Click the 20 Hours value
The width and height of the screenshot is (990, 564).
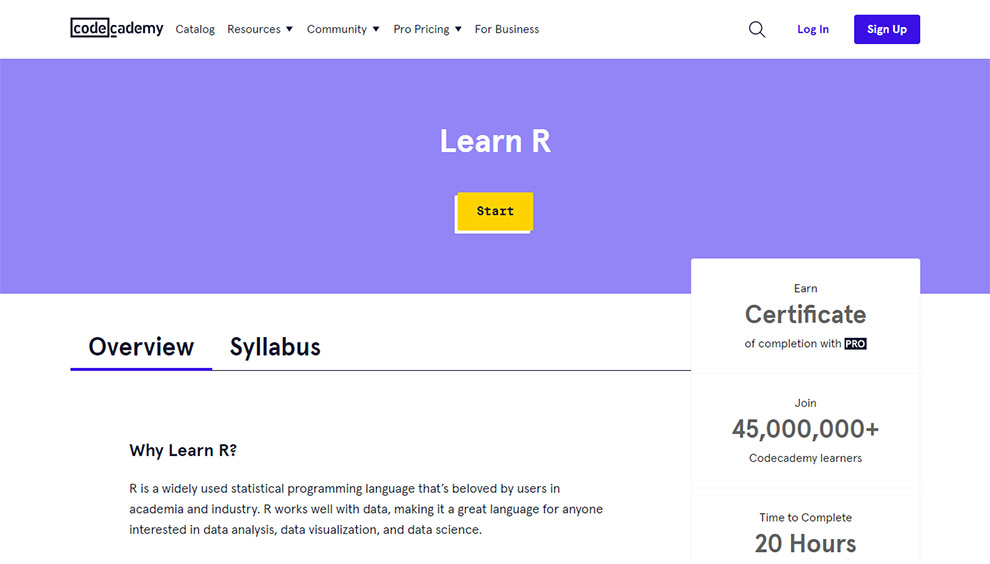tap(805, 544)
